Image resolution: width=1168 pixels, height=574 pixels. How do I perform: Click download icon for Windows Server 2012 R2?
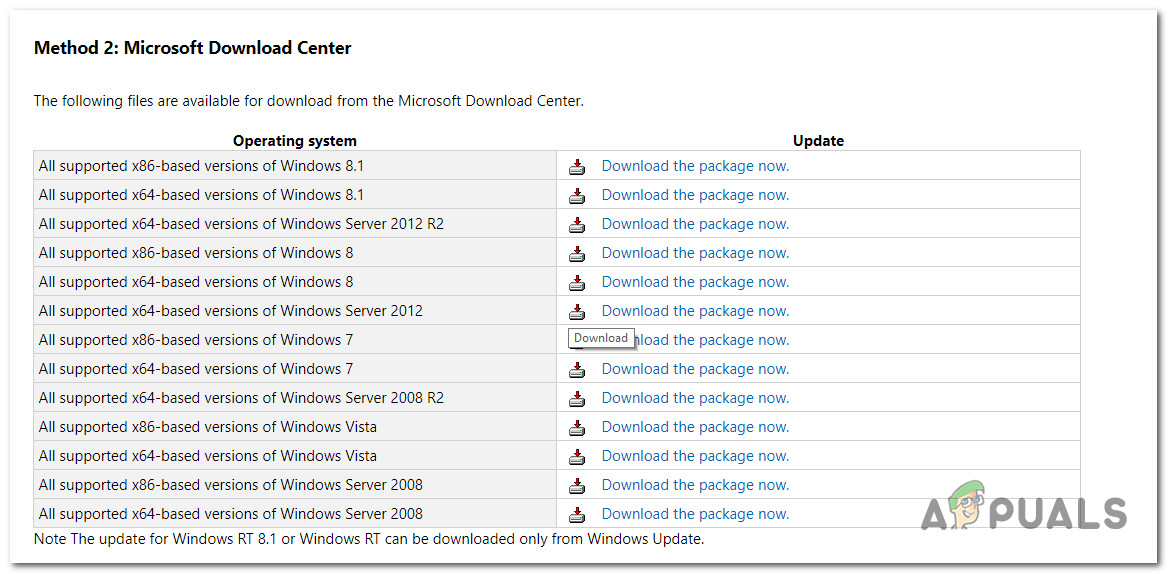[577, 225]
